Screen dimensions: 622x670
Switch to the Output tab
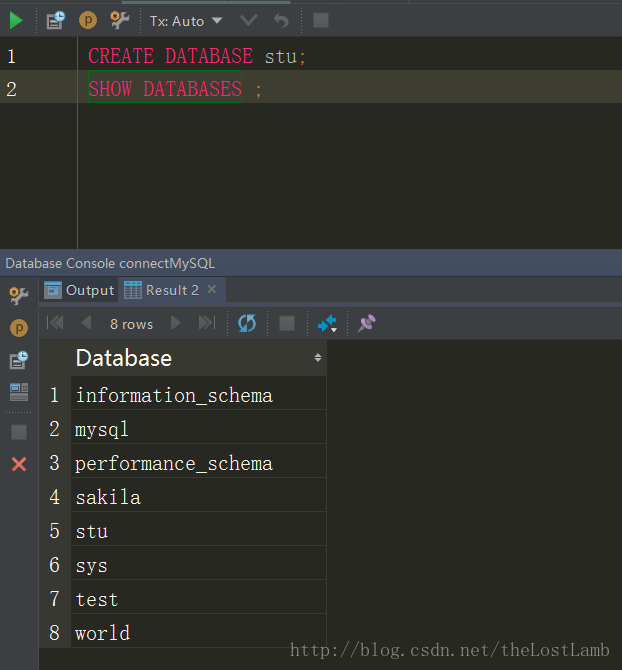(80, 290)
